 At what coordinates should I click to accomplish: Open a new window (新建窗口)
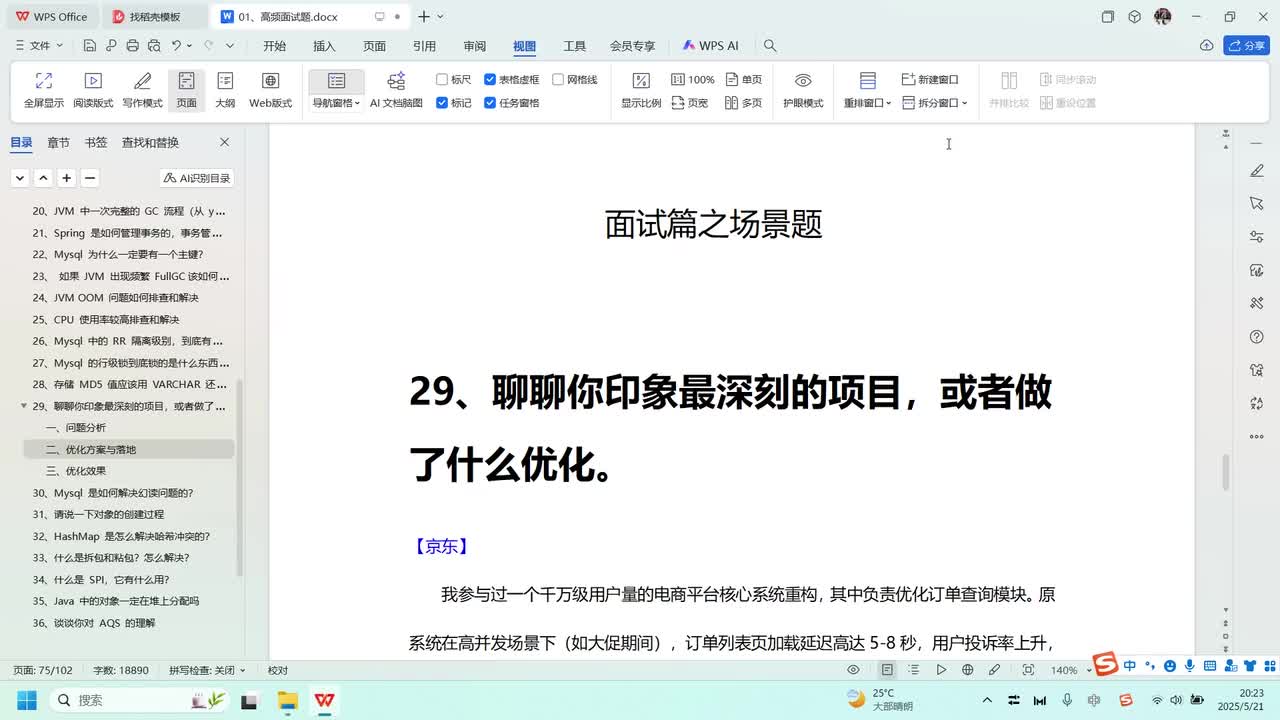pyautogui.click(x=930, y=79)
